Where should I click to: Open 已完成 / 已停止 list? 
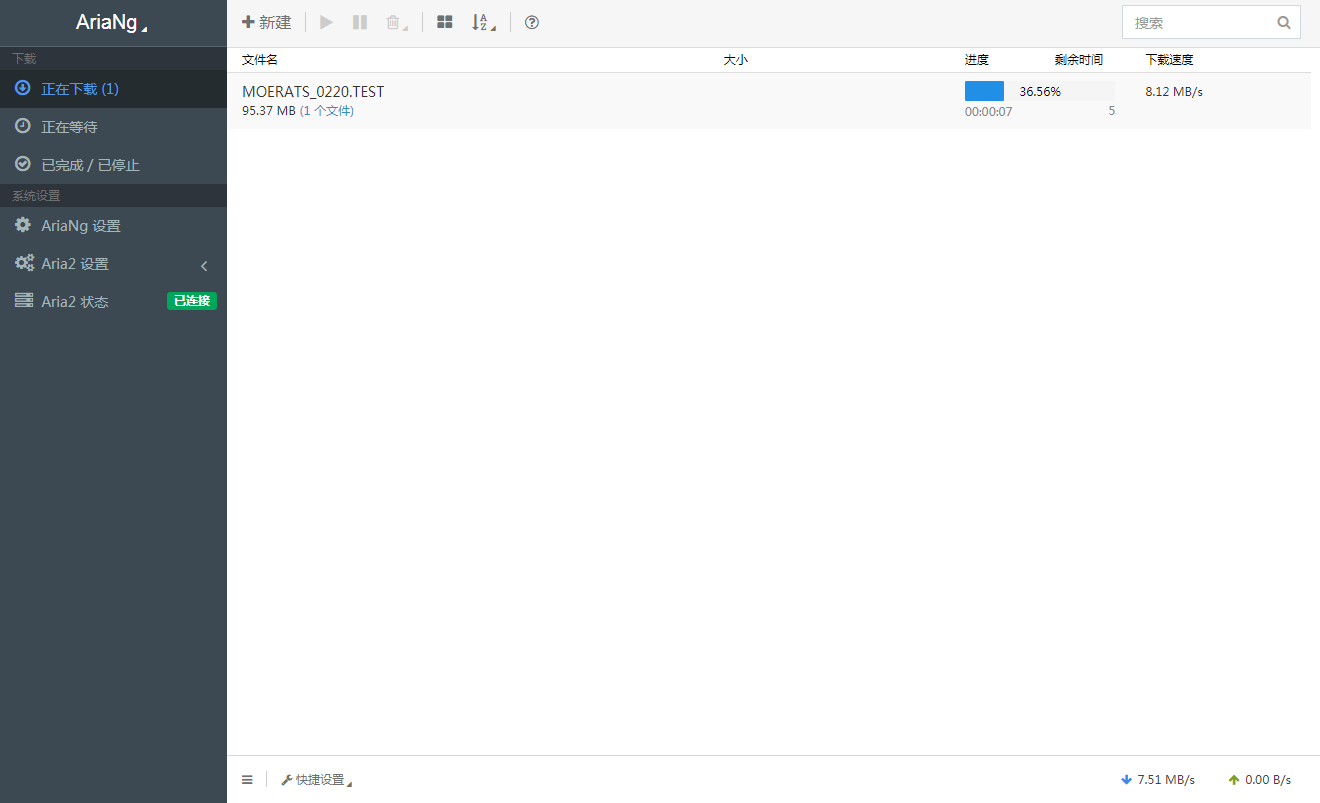click(x=113, y=165)
